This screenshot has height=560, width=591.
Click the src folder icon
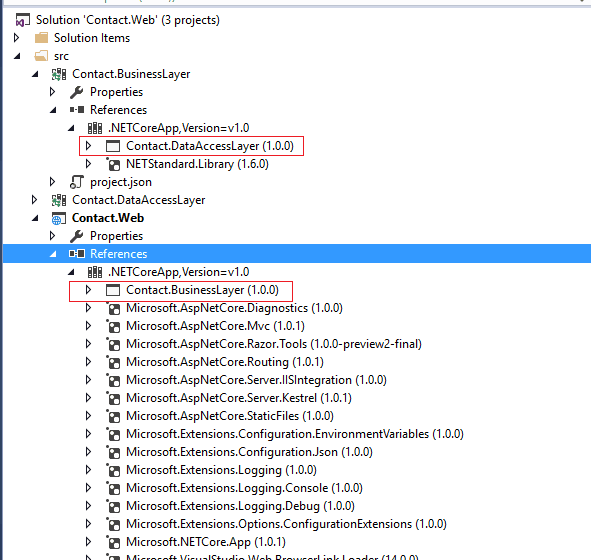[x=41, y=56]
